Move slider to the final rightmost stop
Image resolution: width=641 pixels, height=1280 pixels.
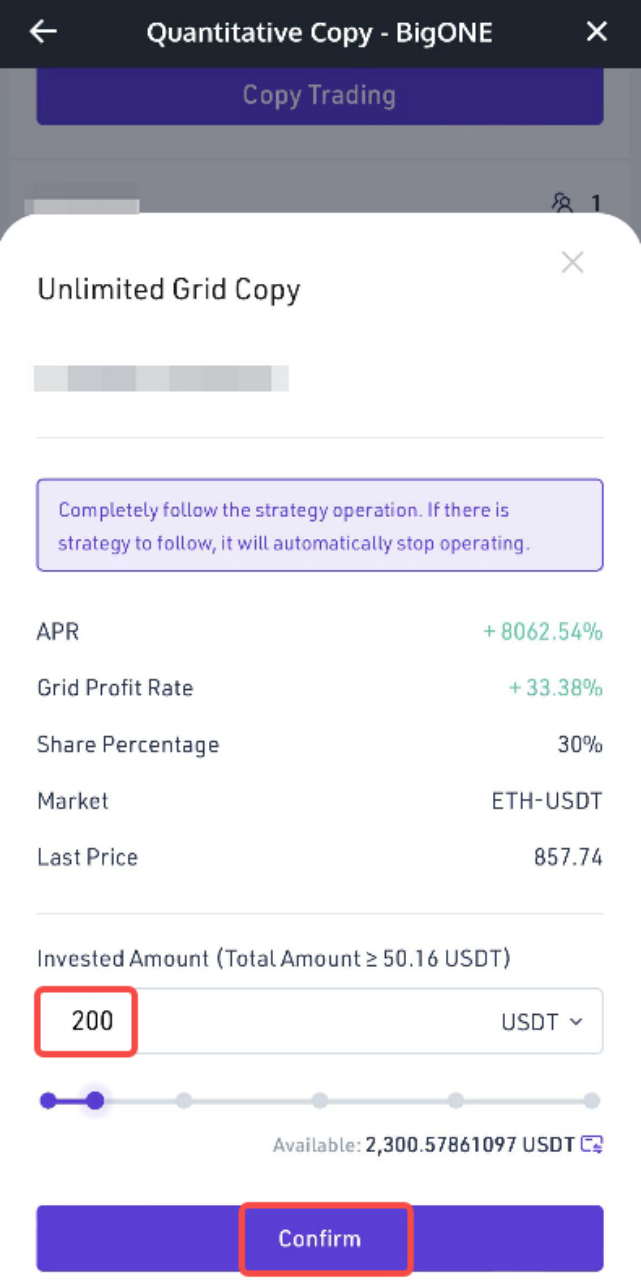tap(592, 1101)
